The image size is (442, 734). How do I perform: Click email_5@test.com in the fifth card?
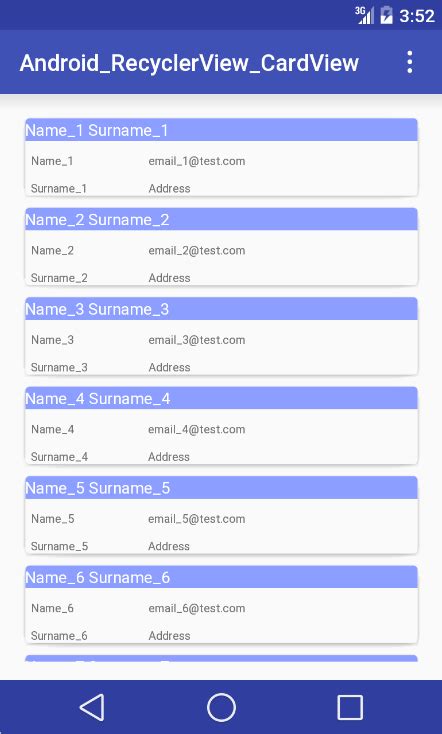coord(197,519)
